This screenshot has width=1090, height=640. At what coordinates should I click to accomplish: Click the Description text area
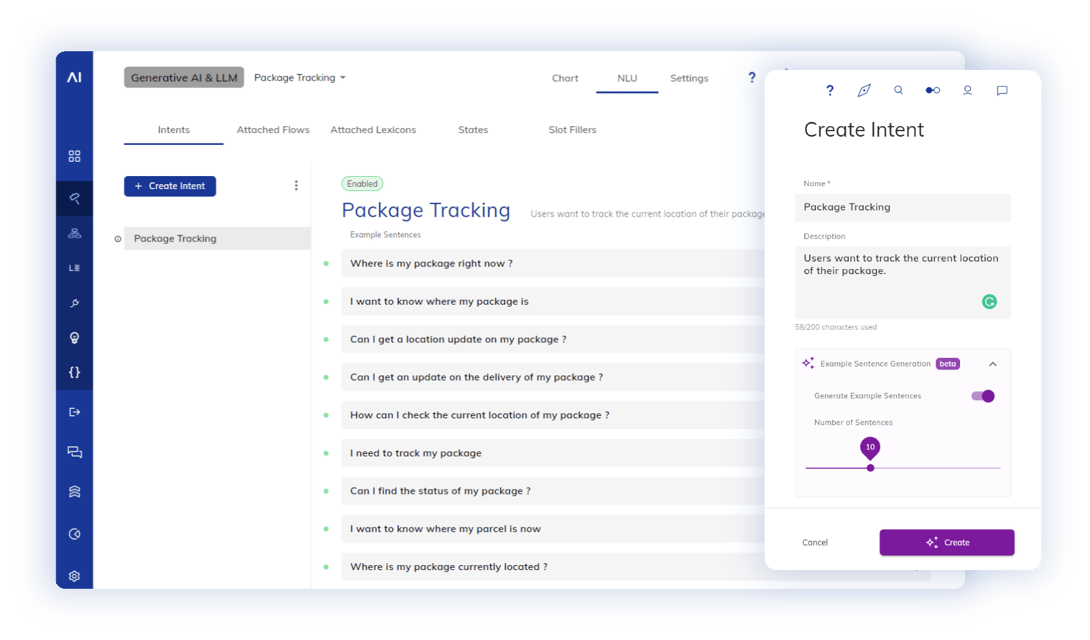coord(903,283)
